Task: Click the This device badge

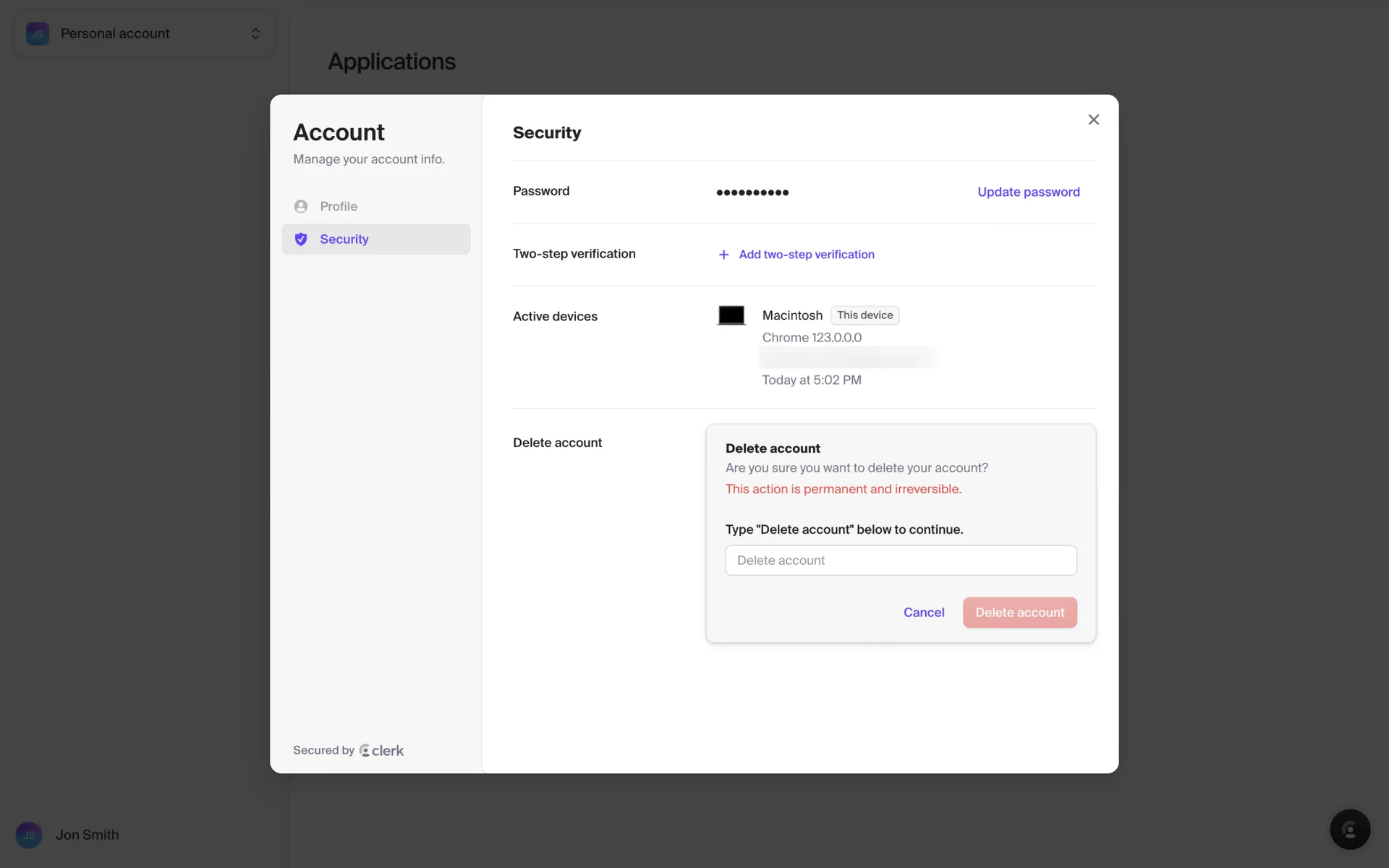Action: click(865, 315)
